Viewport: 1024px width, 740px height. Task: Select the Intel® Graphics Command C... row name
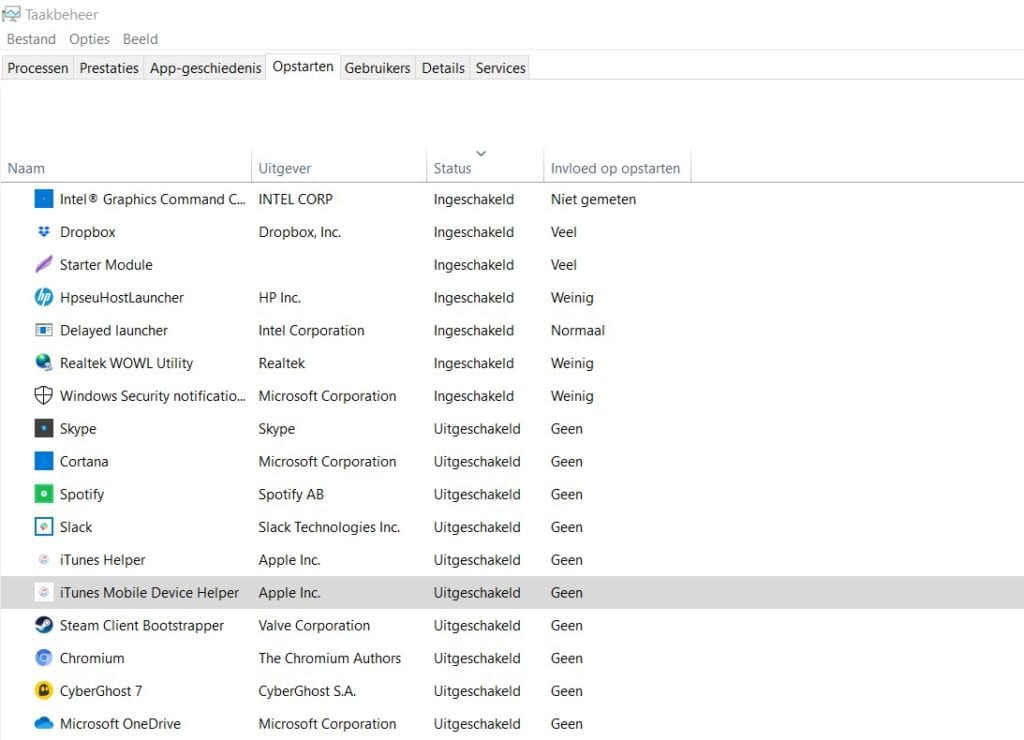[x=153, y=199]
